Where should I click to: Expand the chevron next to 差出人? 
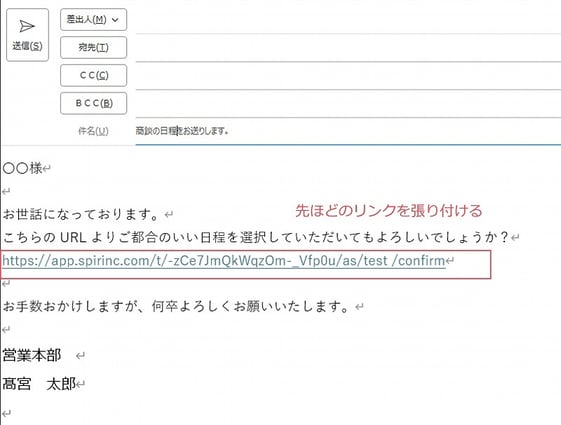pyautogui.click(x=115, y=20)
